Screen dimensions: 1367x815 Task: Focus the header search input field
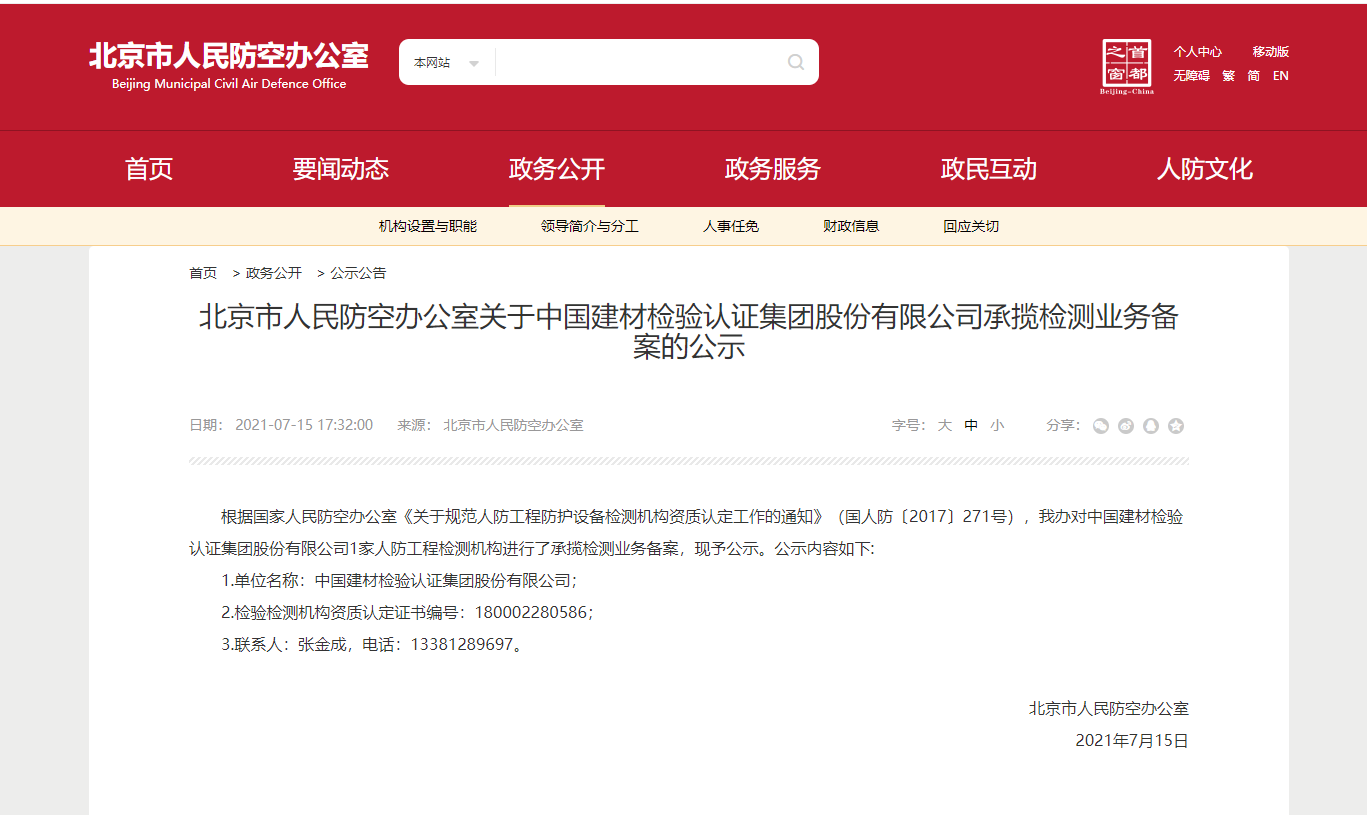point(638,62)
